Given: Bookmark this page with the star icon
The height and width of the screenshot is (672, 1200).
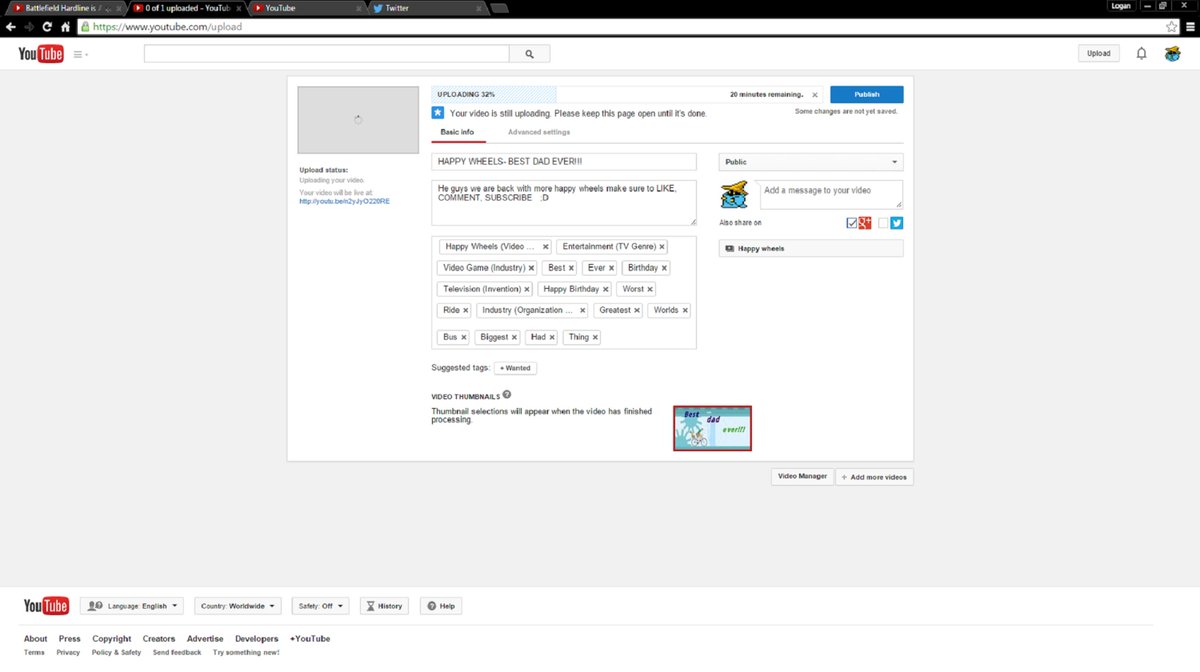Looking at the screenshot, I should pyautogui.click(x=1171, y=27).
